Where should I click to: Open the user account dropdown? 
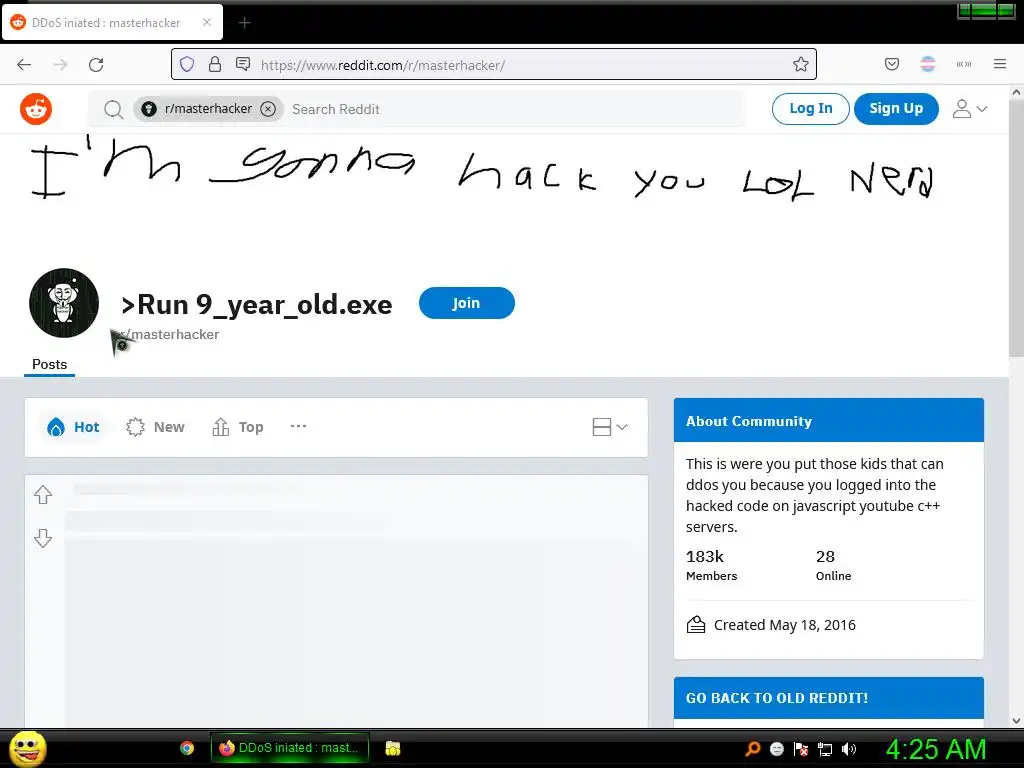pyautogui.click(x=970, y=108)
